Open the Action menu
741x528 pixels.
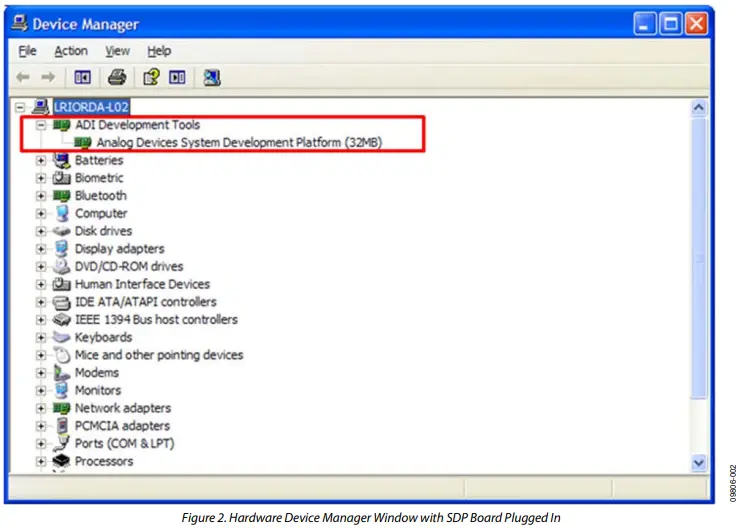point(71,51)
